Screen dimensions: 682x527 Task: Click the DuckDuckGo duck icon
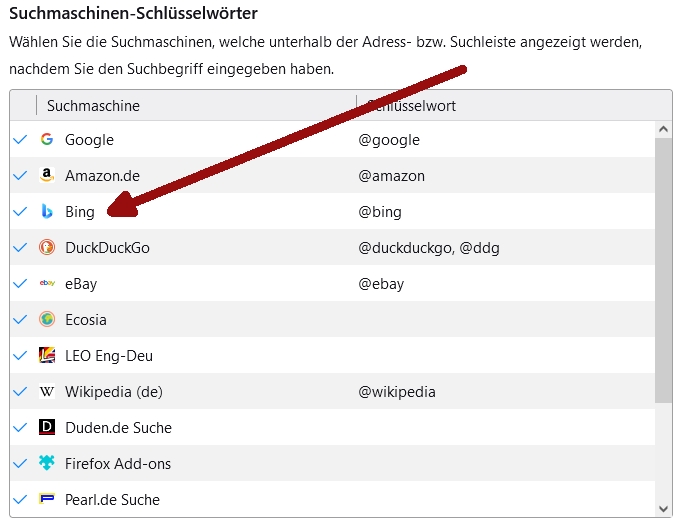(47, 247)
